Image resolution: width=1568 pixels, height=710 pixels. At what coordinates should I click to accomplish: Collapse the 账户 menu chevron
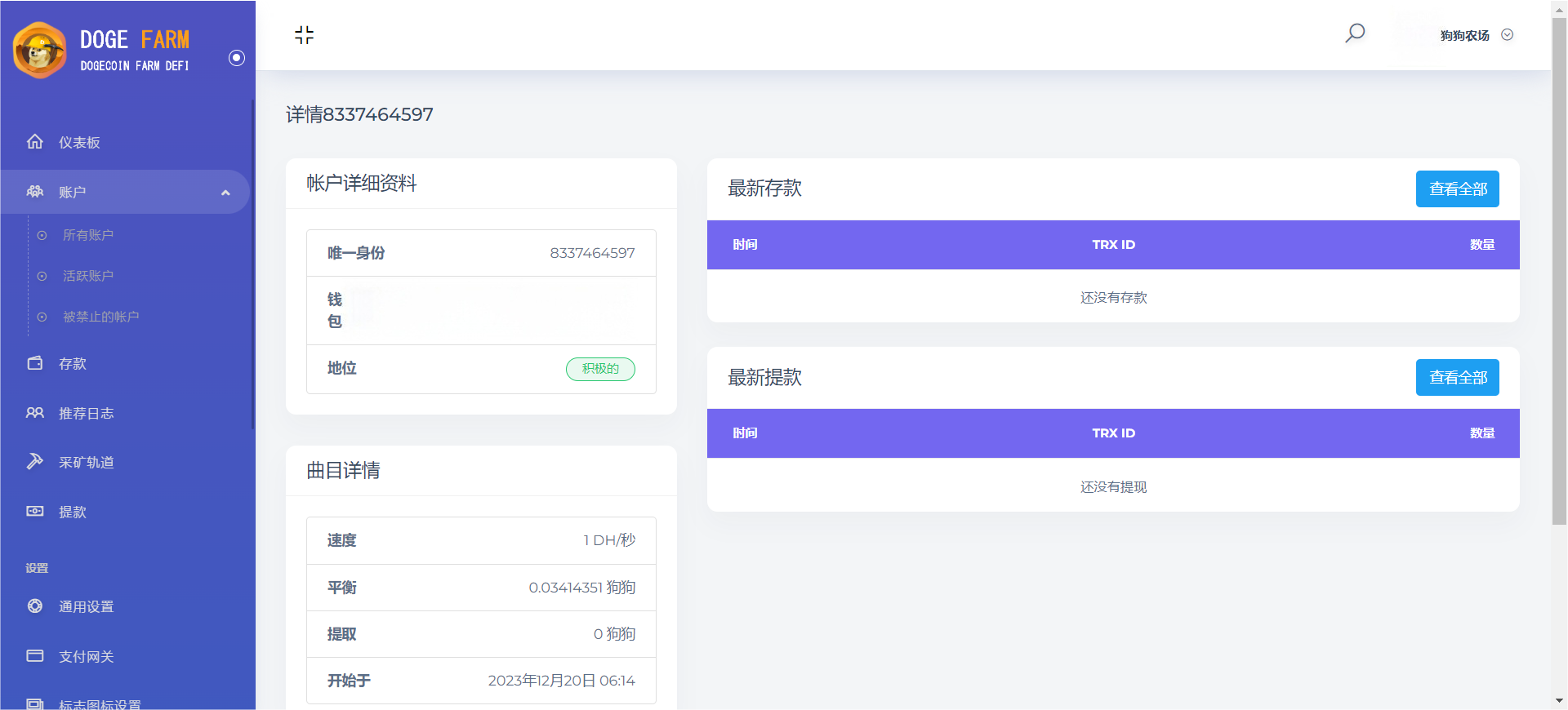tap(225, 193)
